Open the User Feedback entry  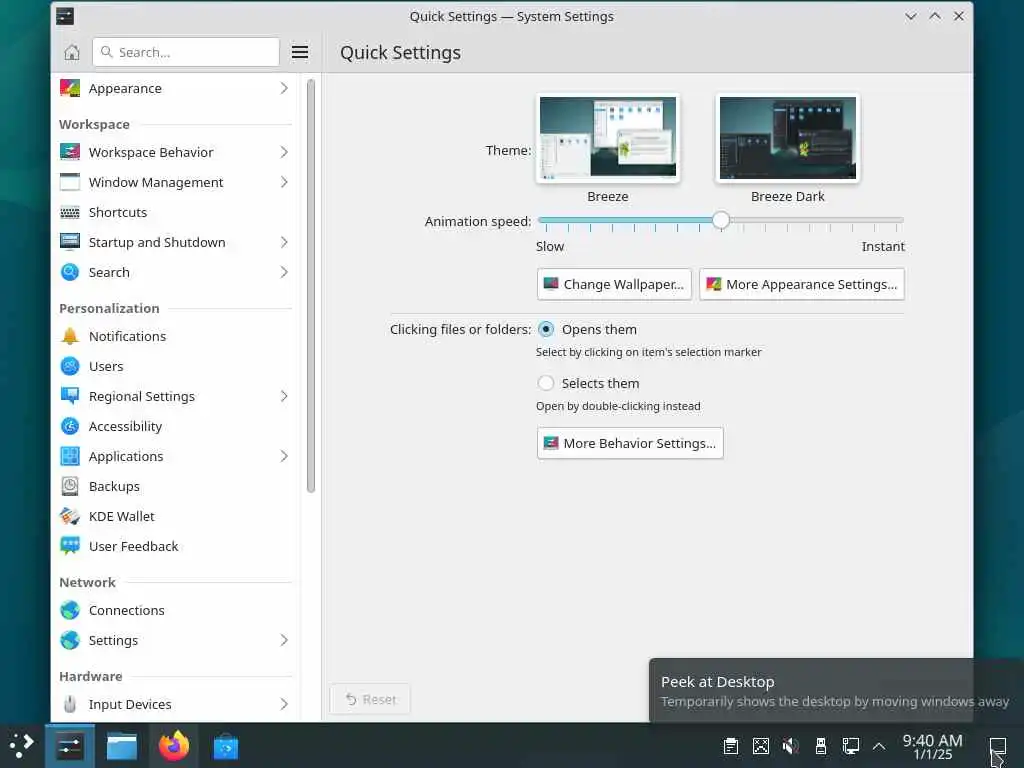click(x=176, y=546)
